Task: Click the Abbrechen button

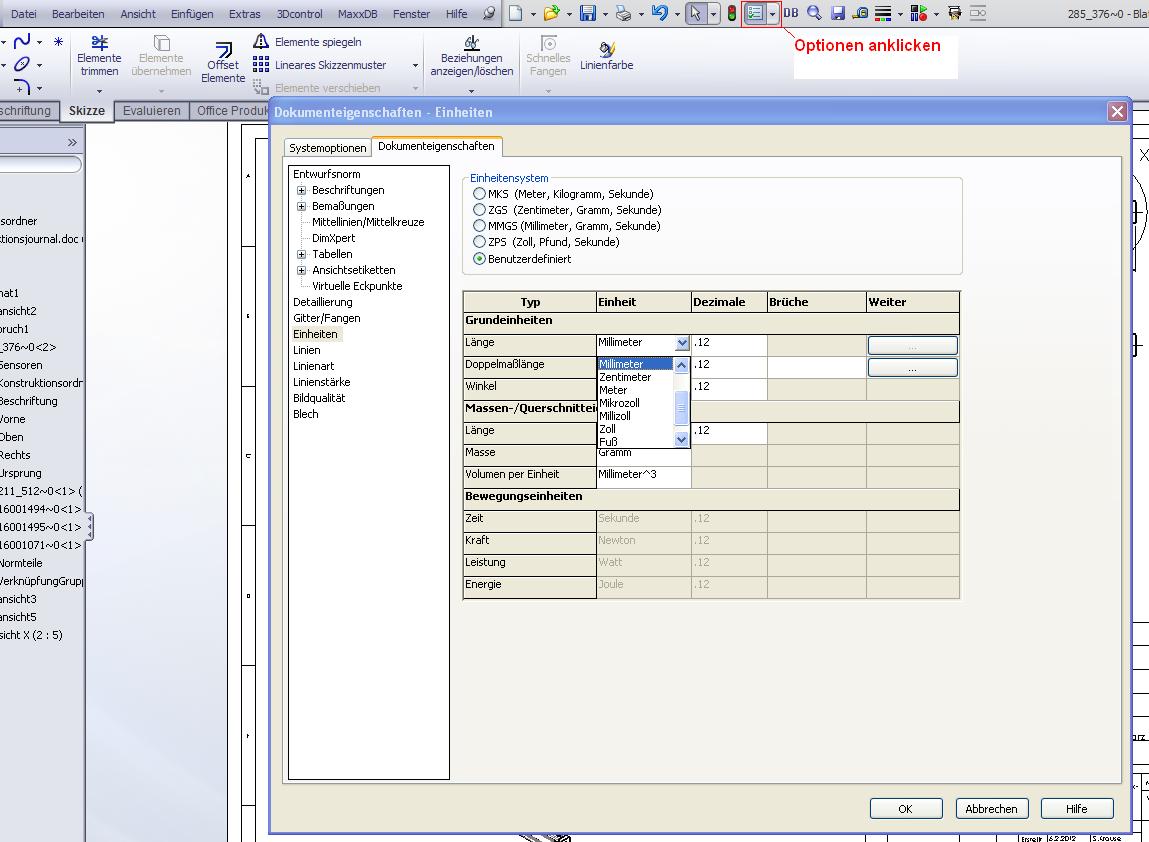Action: pyautogui.click(x=991, y=809)
